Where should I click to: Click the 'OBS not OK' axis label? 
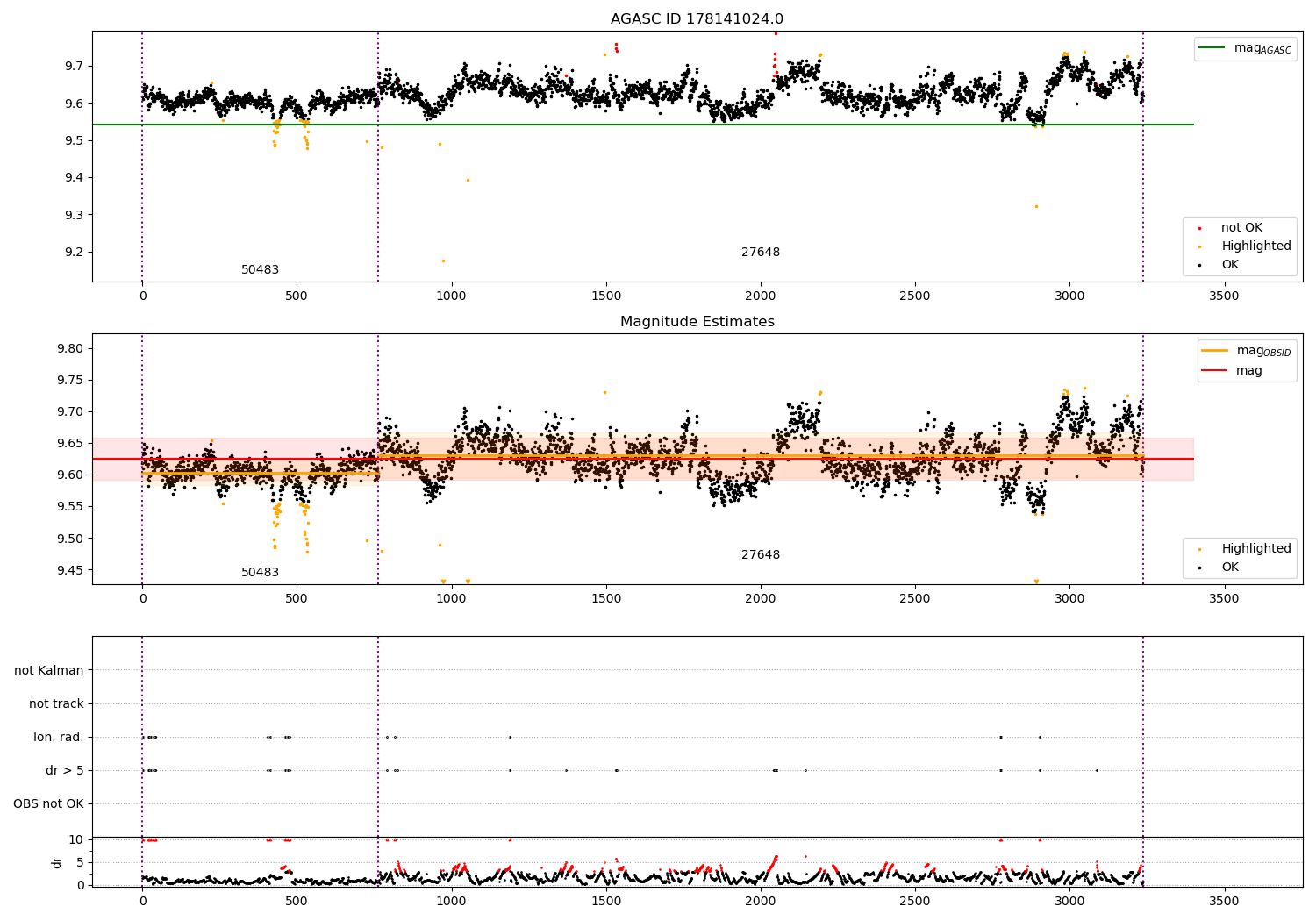48,804
